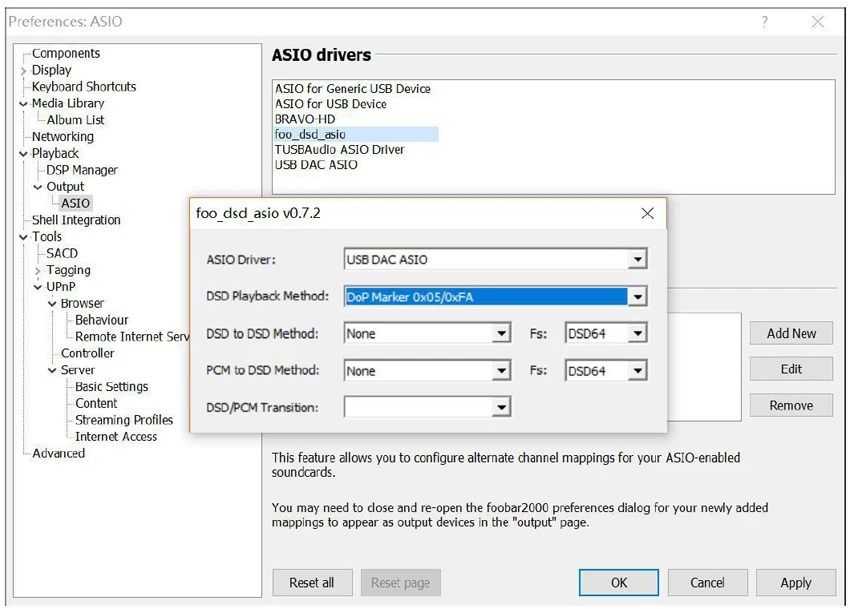The image size is (850, 609).
Task: Select Shell Integration in the tree
Action: point(76,220)
